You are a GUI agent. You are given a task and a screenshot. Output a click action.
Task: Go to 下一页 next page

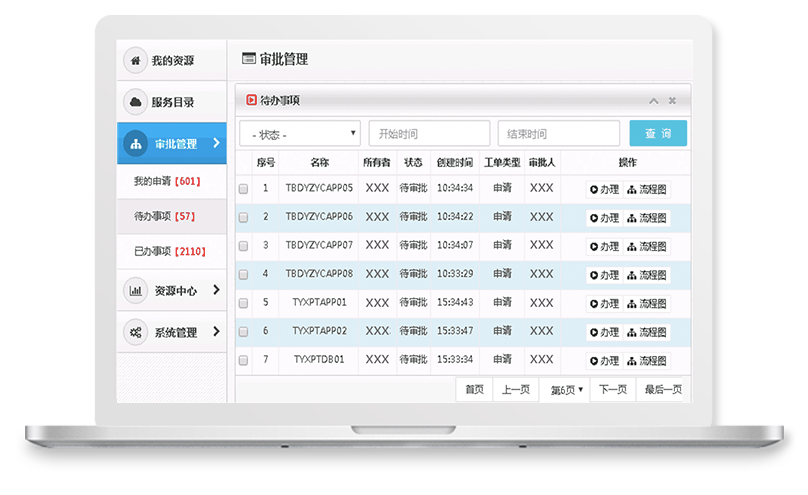(613, 390)
